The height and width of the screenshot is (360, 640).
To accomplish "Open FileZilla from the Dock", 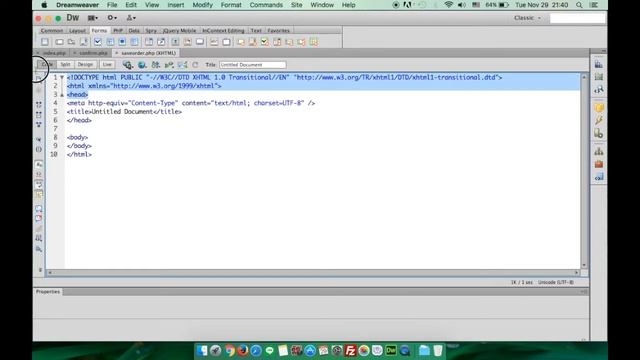I will click(x=350, y=351).
